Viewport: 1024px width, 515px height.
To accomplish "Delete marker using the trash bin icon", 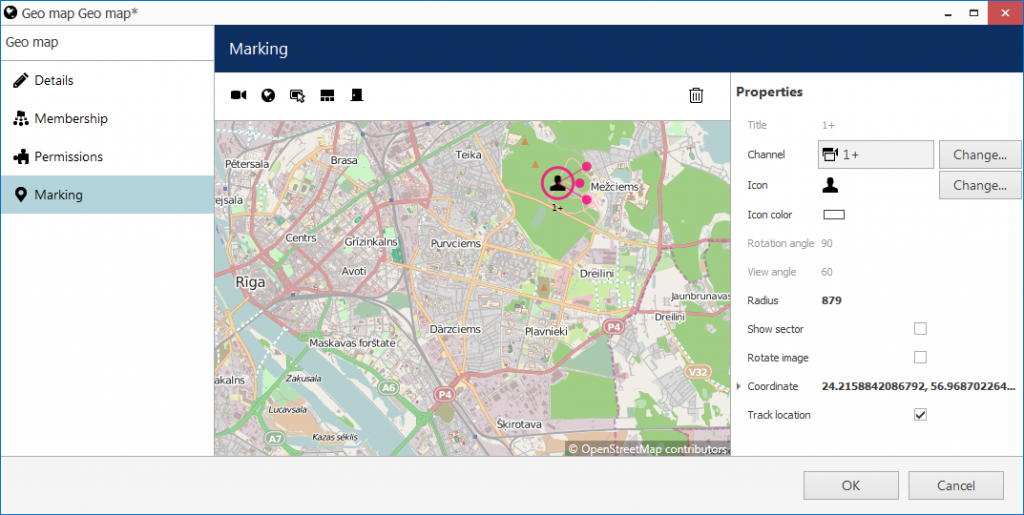I will pyautogui.click(x=696, y=95).
